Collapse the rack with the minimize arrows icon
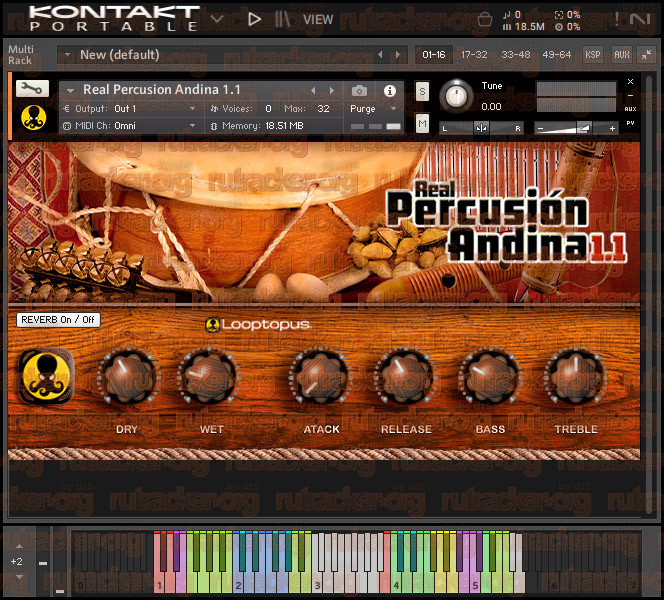The height and width of the screenshot is (600, 664). [646, 55]
